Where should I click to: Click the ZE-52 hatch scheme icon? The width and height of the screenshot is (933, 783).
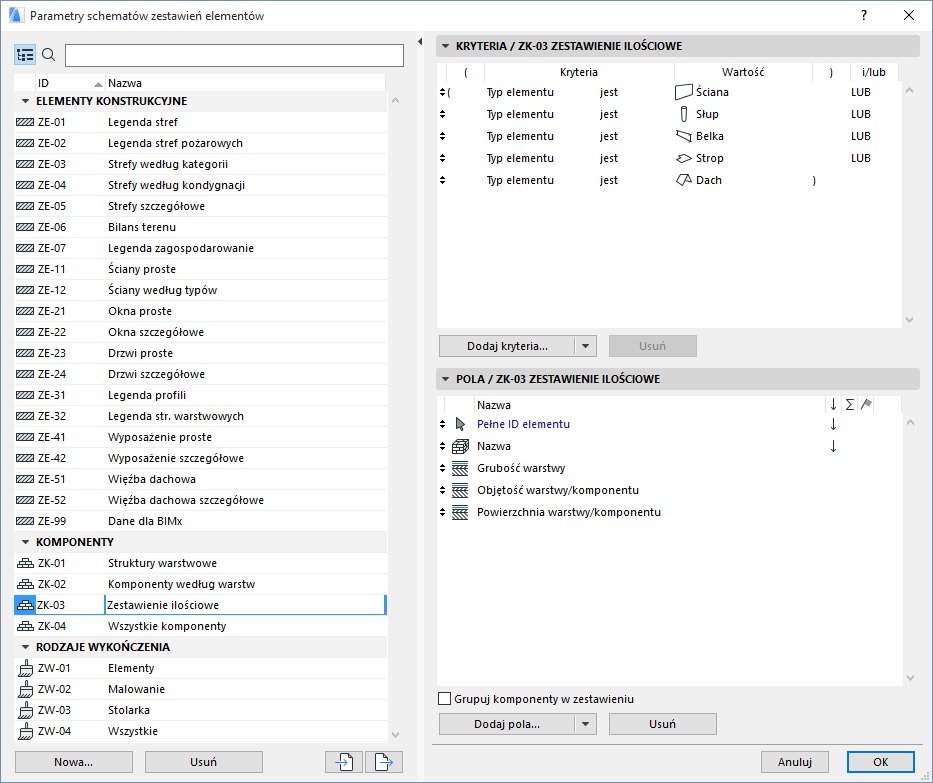[x=25, y=500]
